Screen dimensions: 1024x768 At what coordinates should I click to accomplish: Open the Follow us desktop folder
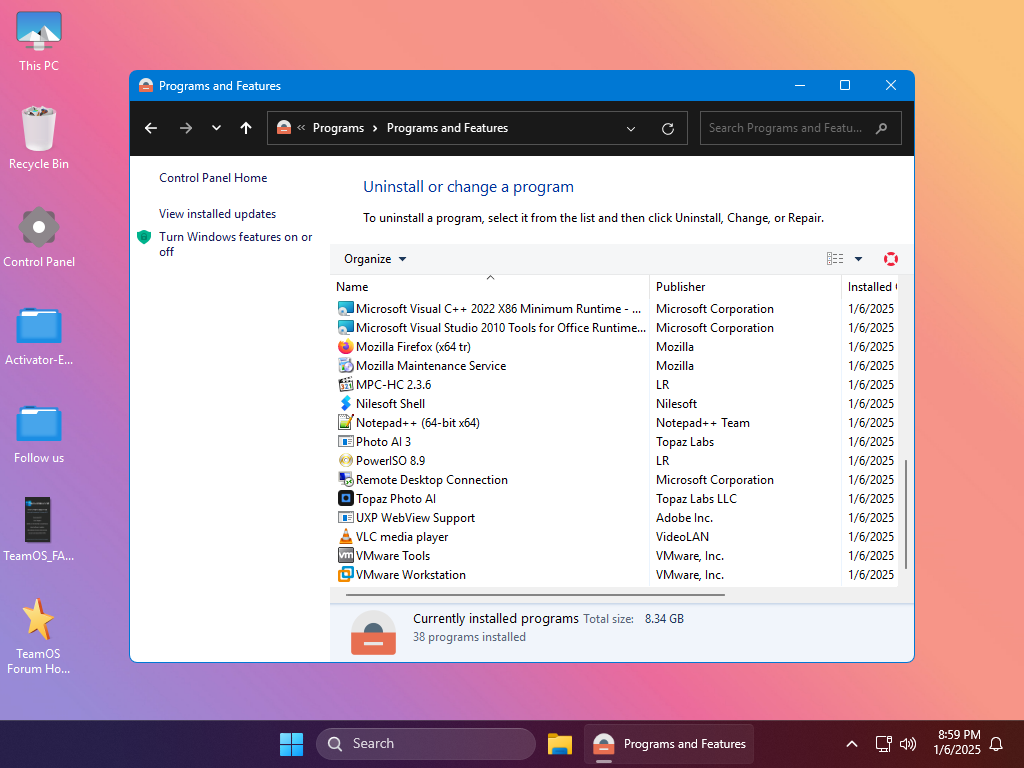39,434
